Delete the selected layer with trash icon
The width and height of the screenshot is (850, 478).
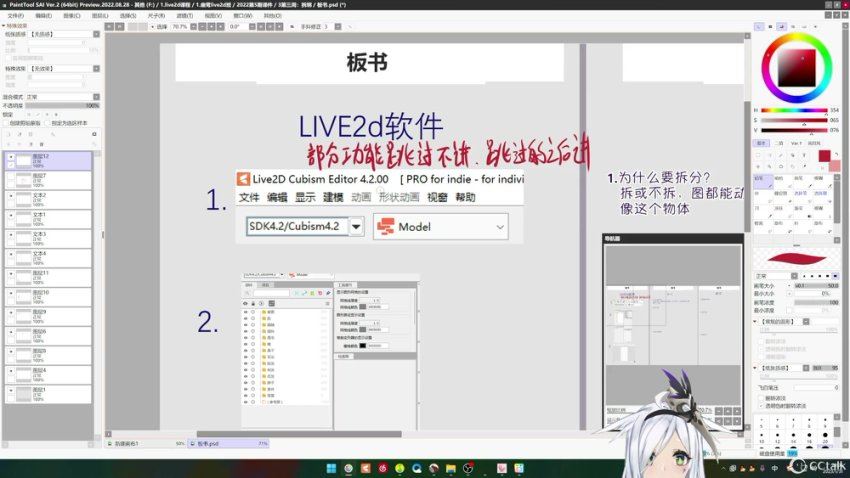click(x=41, y=144)
